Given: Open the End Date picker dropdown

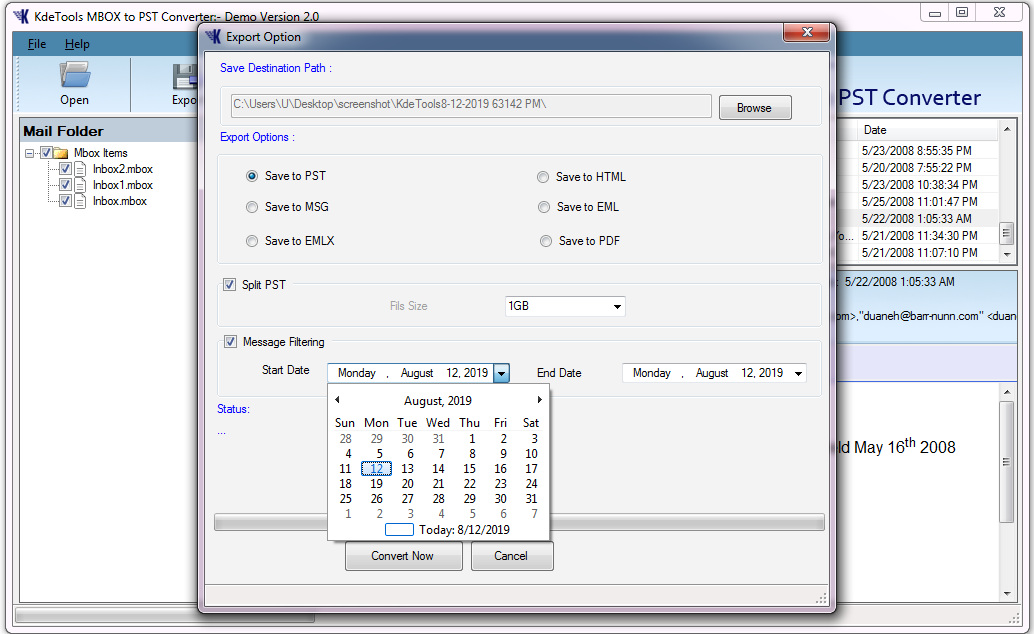Looking at the screenshot, I should click(x=798, y=373).
